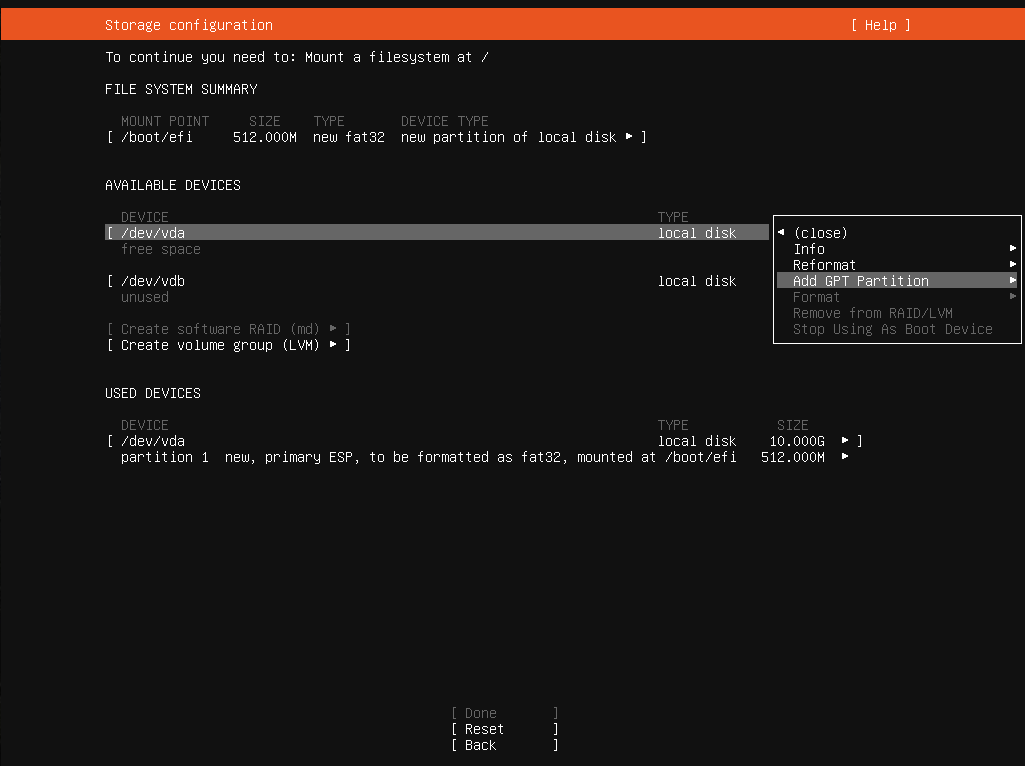Expand arrow for partition 1 512.000M

pos(845,457)
